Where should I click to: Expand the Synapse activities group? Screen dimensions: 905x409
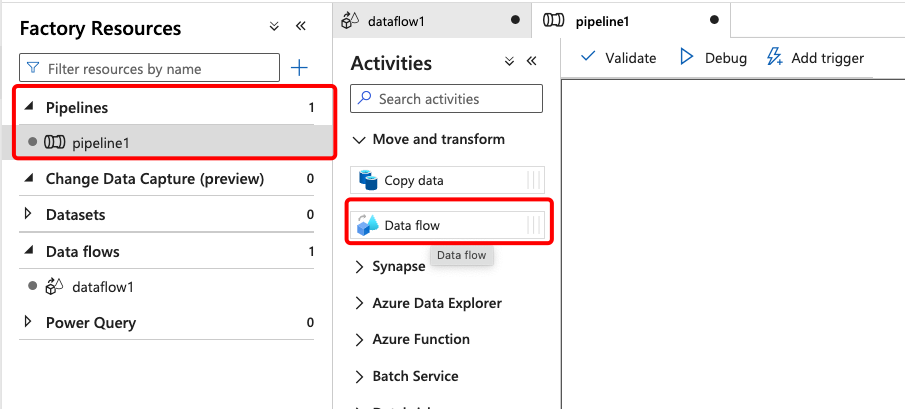pyautogui.click(x=360, y=267)
